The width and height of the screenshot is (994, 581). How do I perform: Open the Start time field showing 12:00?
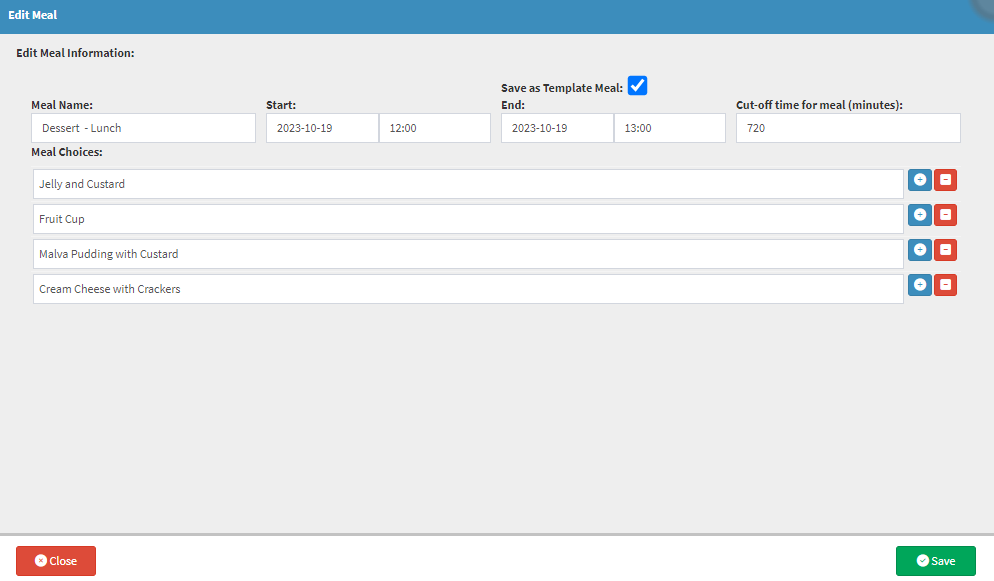pyautogui.click(x=434, y=128)
